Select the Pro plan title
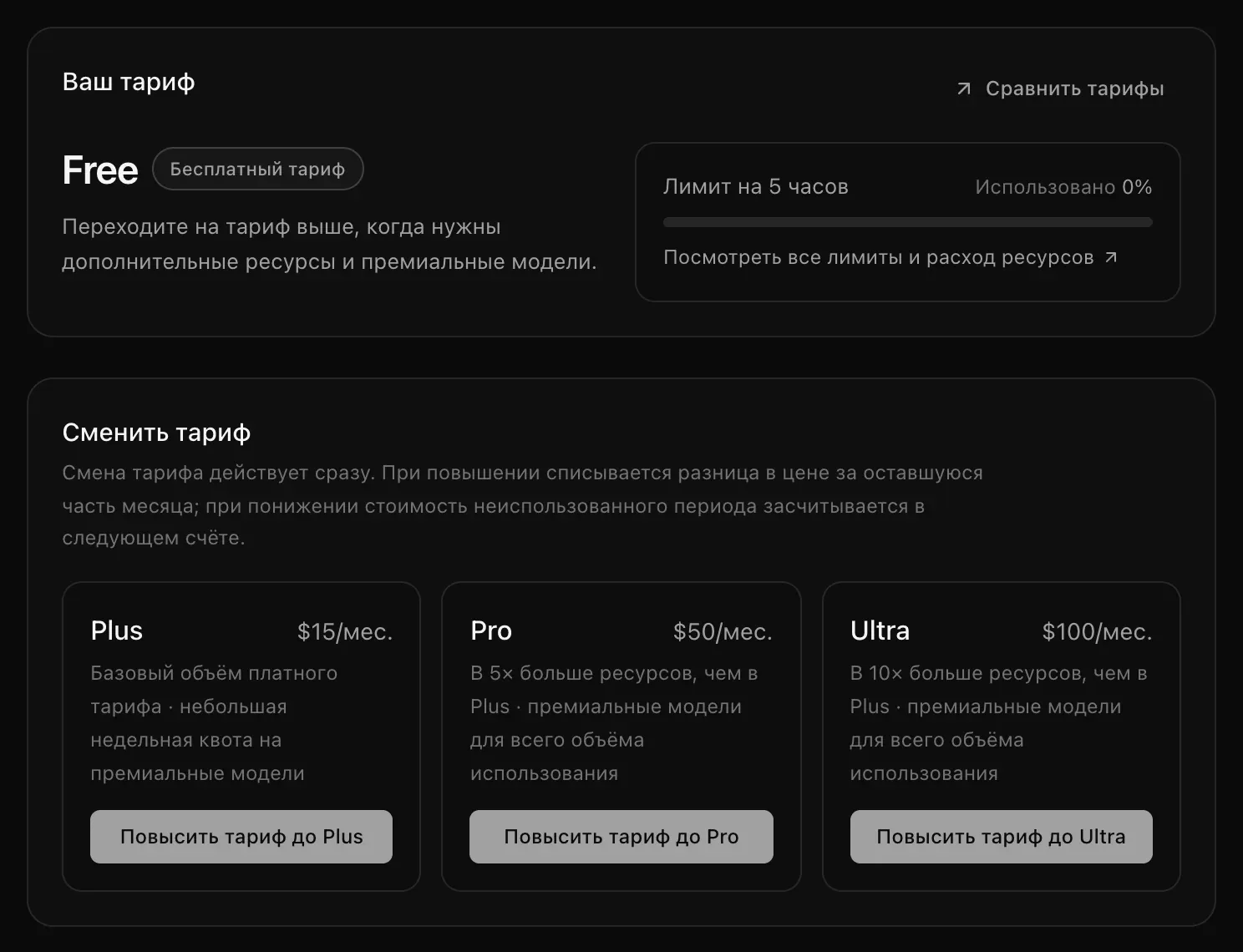Viewport: 1243px width, 952px height. coord(491,630)
